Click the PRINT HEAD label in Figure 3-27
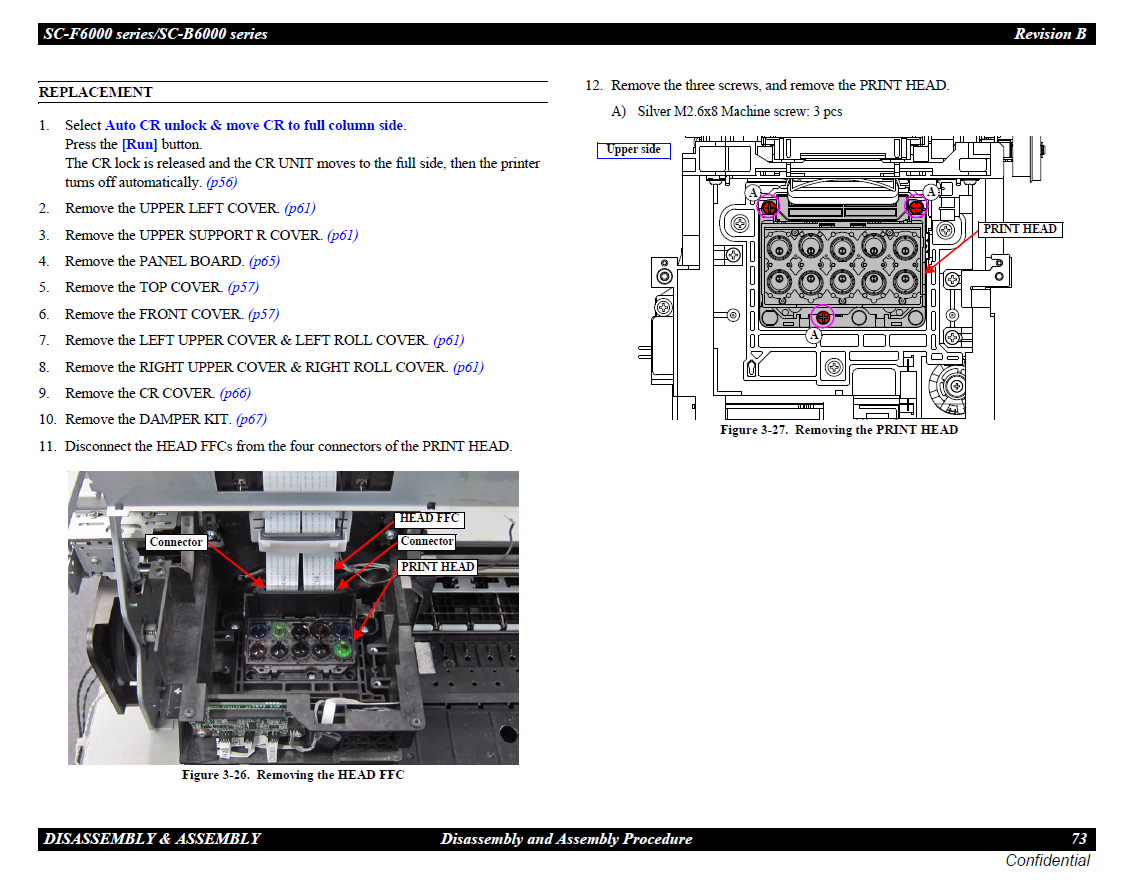The width and height of the screenshot is (1145, 880). click(1019, 229)
